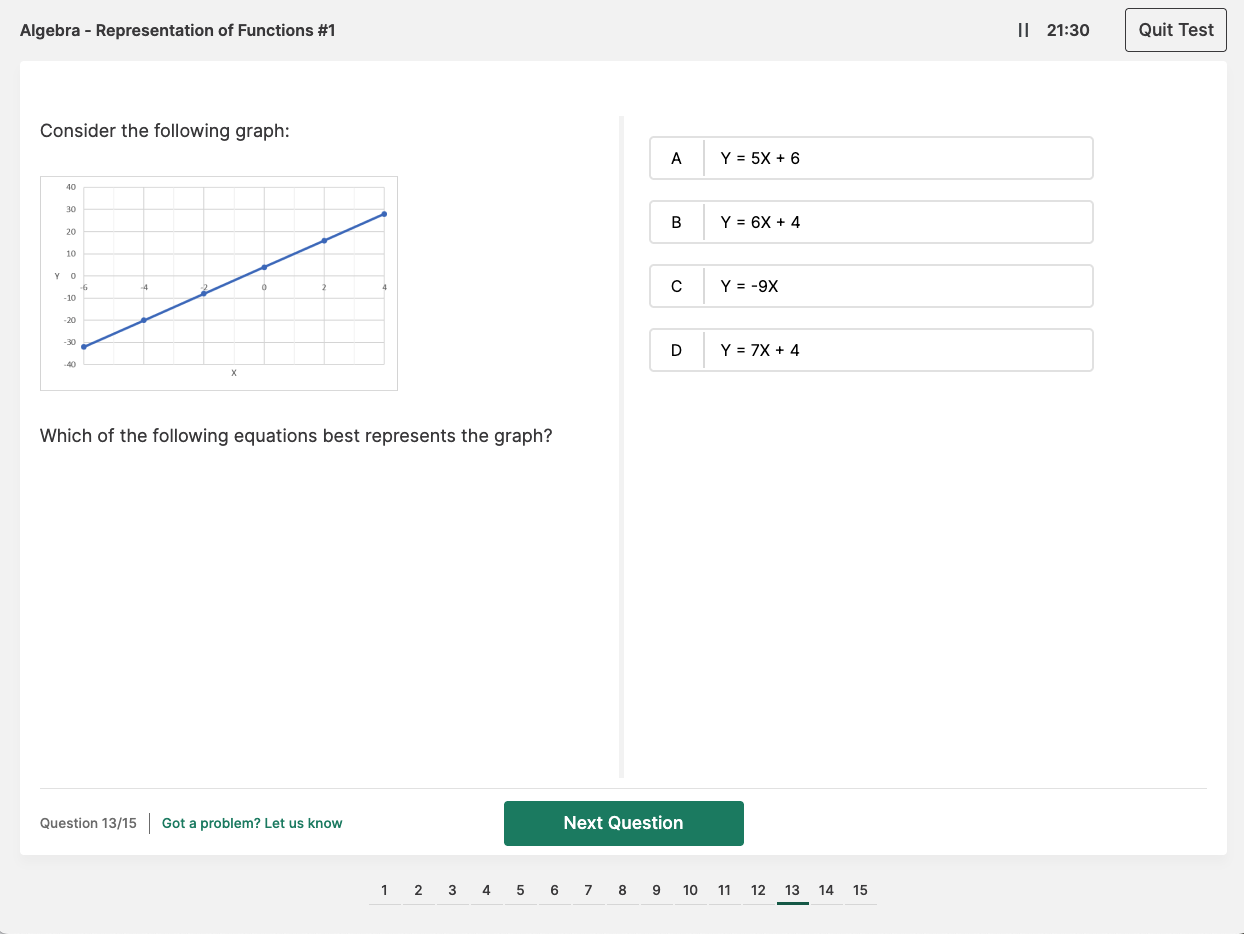Viewport: 1244px width, 934px height.
Task: Advance to question 14
Action: pos(826,890)
